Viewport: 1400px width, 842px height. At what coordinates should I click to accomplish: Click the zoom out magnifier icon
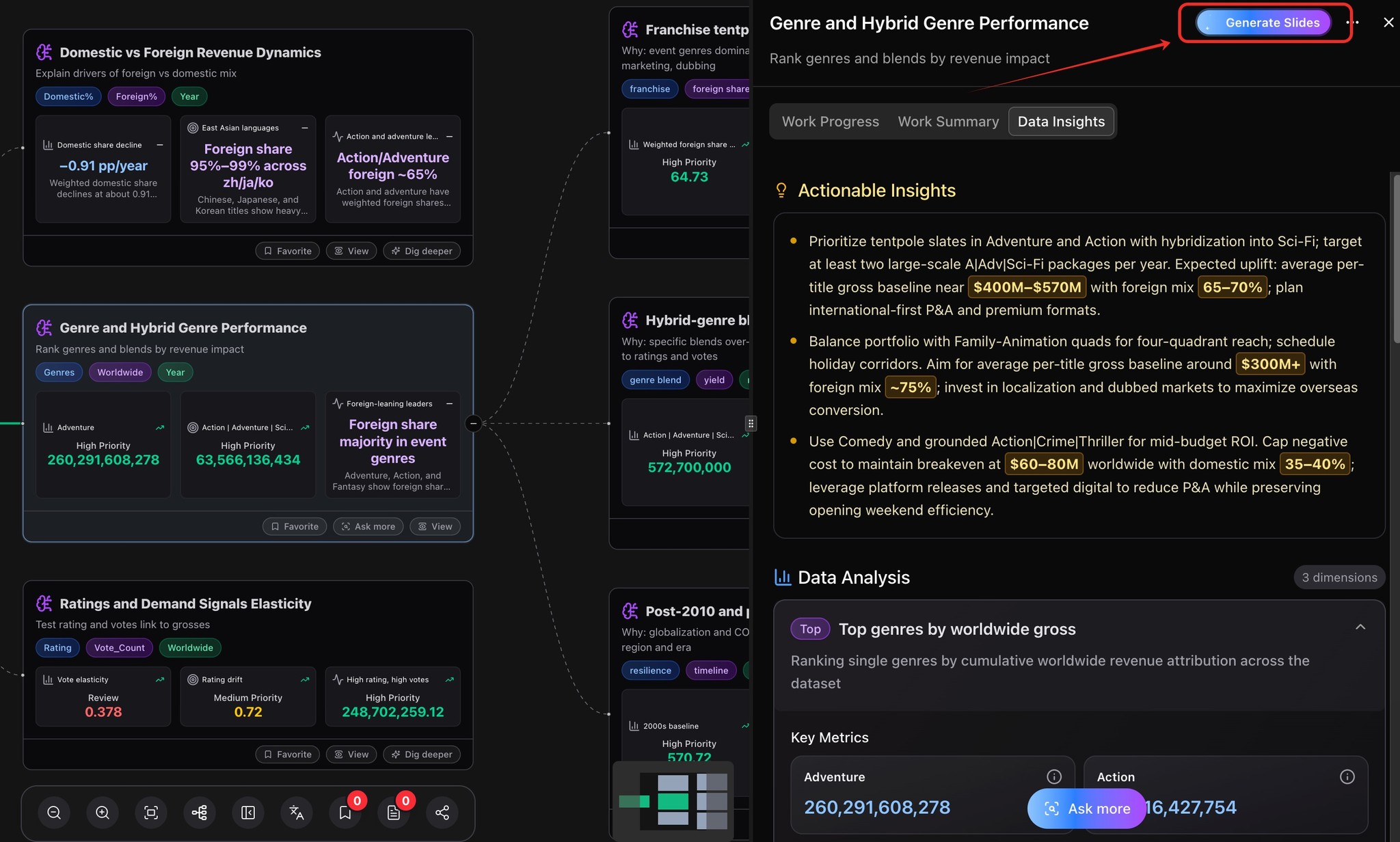click(54, 812)
